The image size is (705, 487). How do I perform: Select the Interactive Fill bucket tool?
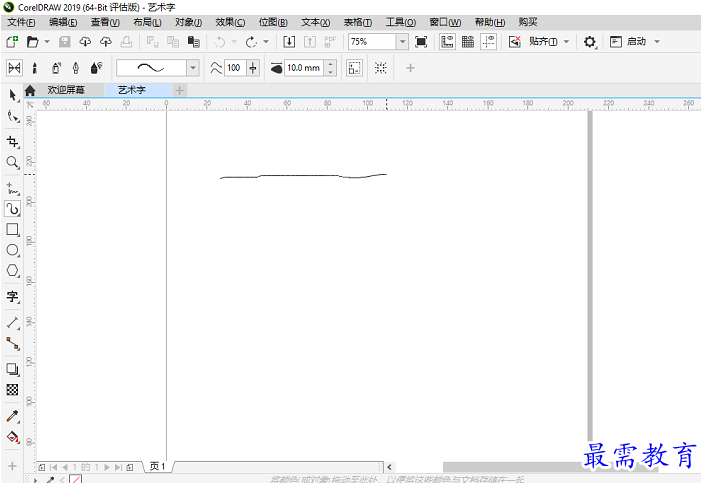click(13, 437)
